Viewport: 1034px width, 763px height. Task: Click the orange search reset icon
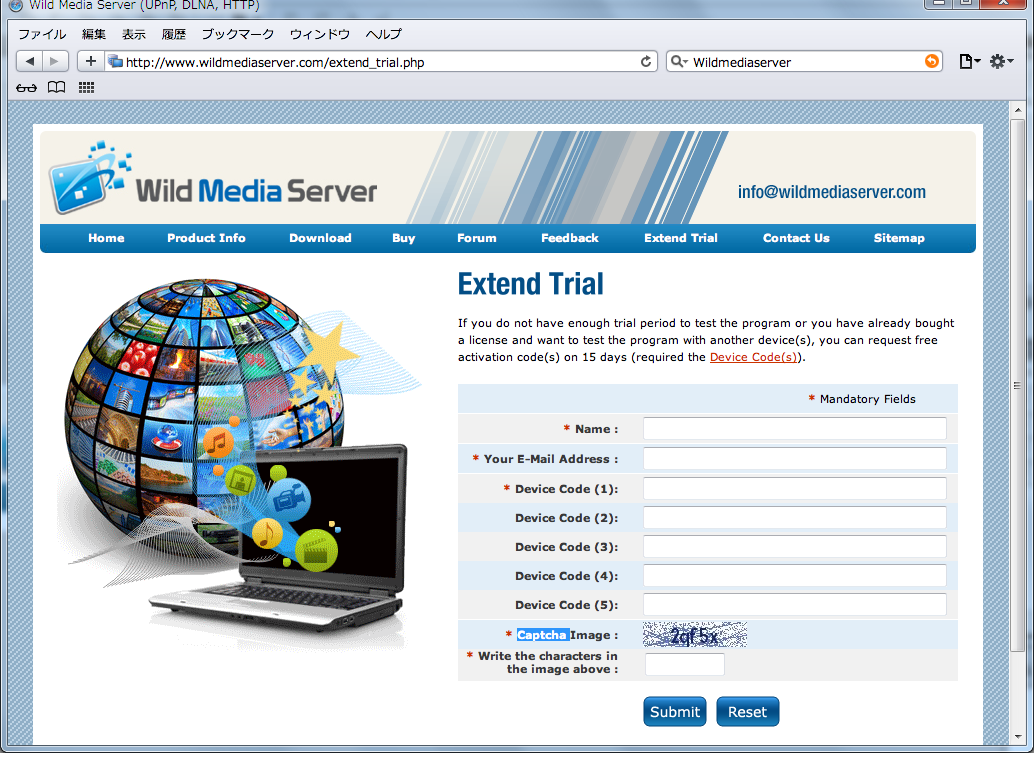coord(931,61)
